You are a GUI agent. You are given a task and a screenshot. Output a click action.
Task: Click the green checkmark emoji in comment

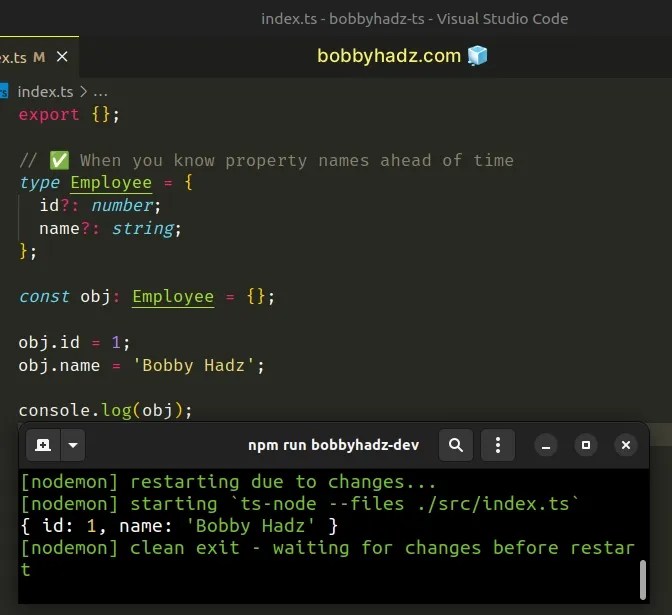[59, 160]
